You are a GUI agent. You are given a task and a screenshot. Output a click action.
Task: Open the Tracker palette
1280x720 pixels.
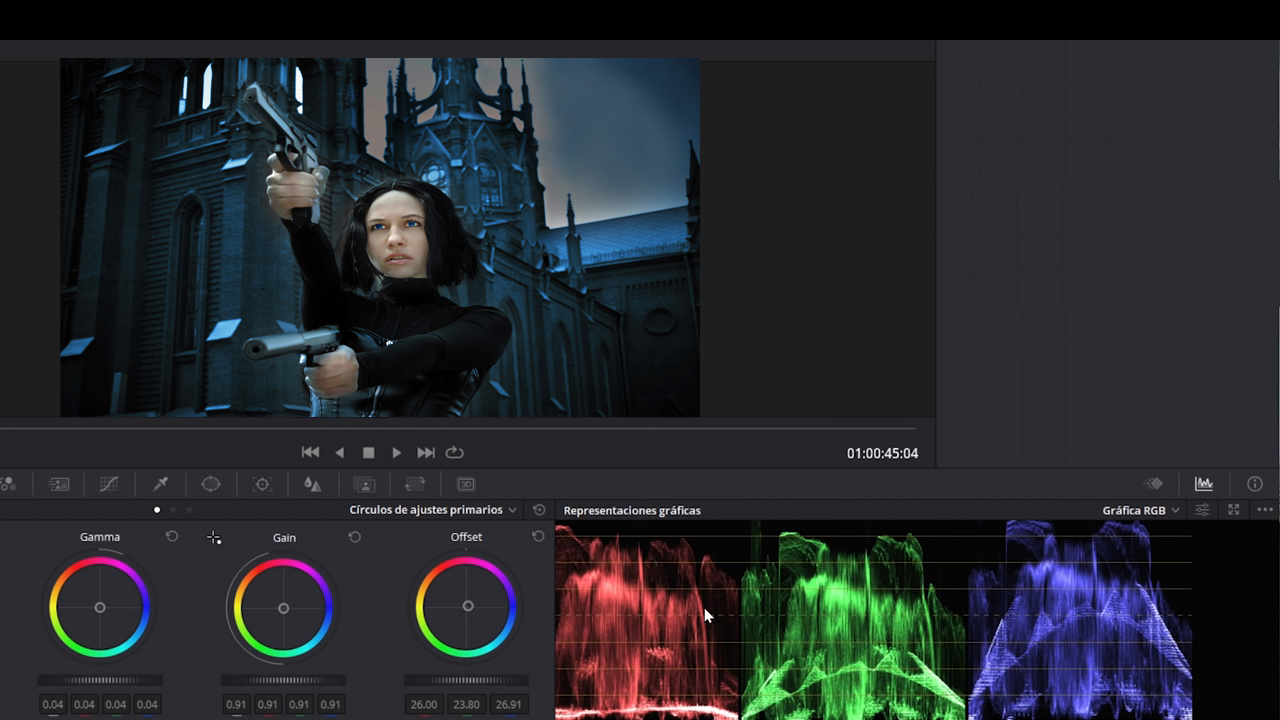pyautogui.click(x=262, y=484)
